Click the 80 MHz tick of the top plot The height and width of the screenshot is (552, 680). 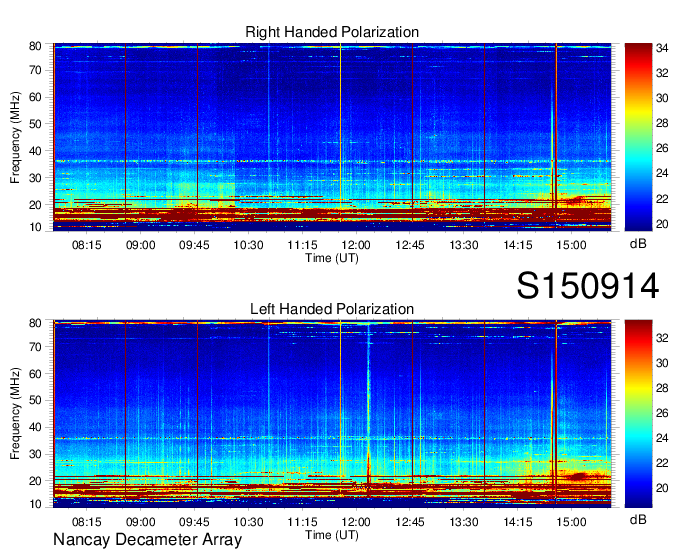[35, 46]
